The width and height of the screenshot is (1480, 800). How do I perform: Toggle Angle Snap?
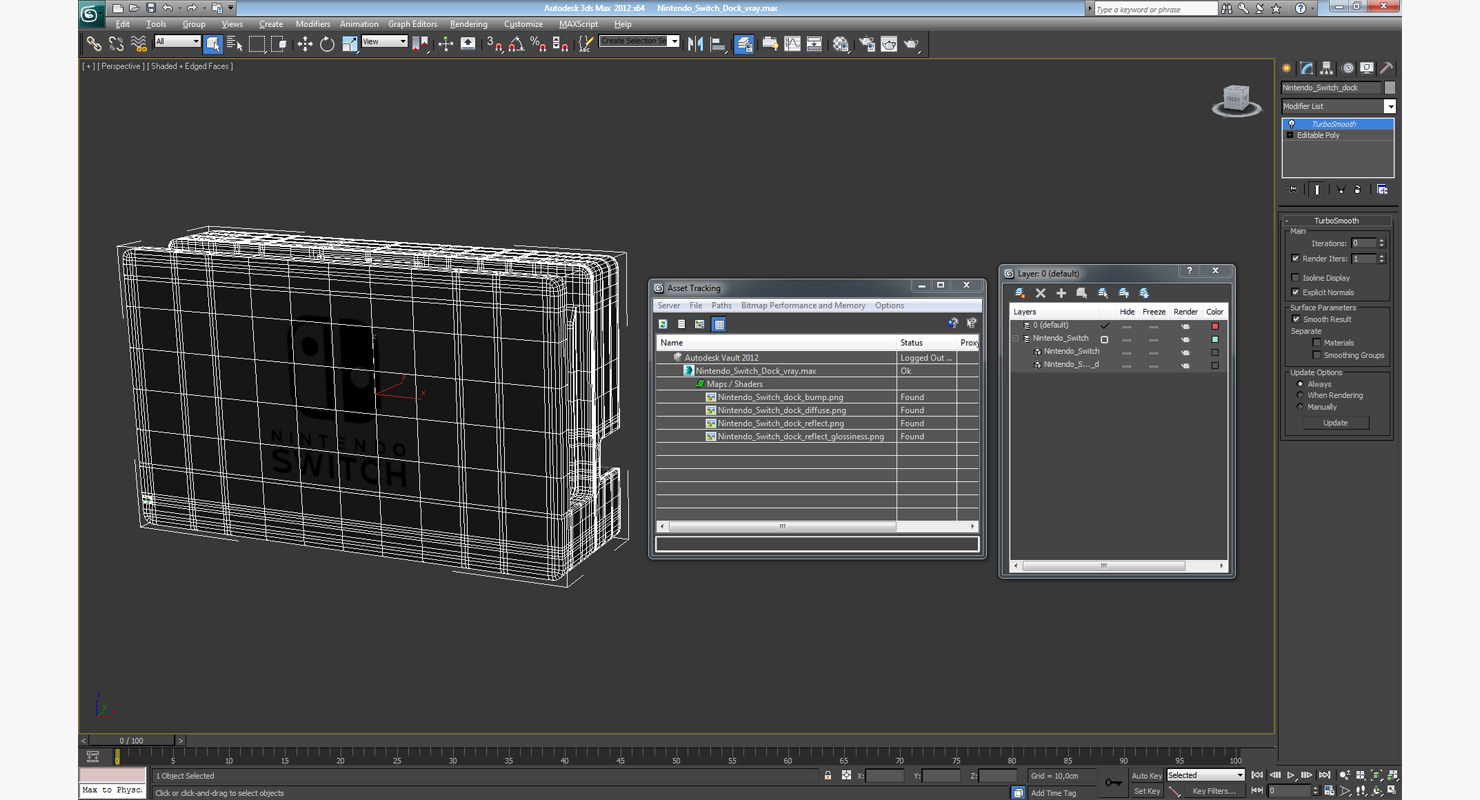pyautogui.click(x=516, y=44)
